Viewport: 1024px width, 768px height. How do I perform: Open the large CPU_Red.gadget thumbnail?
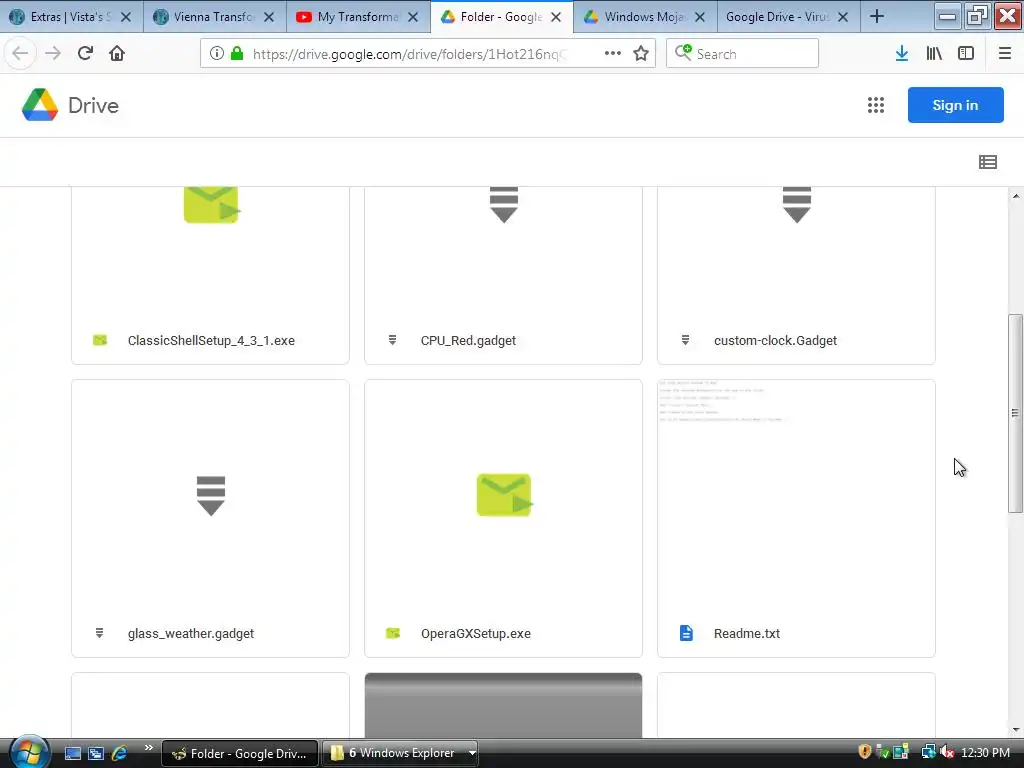[504, 252]
